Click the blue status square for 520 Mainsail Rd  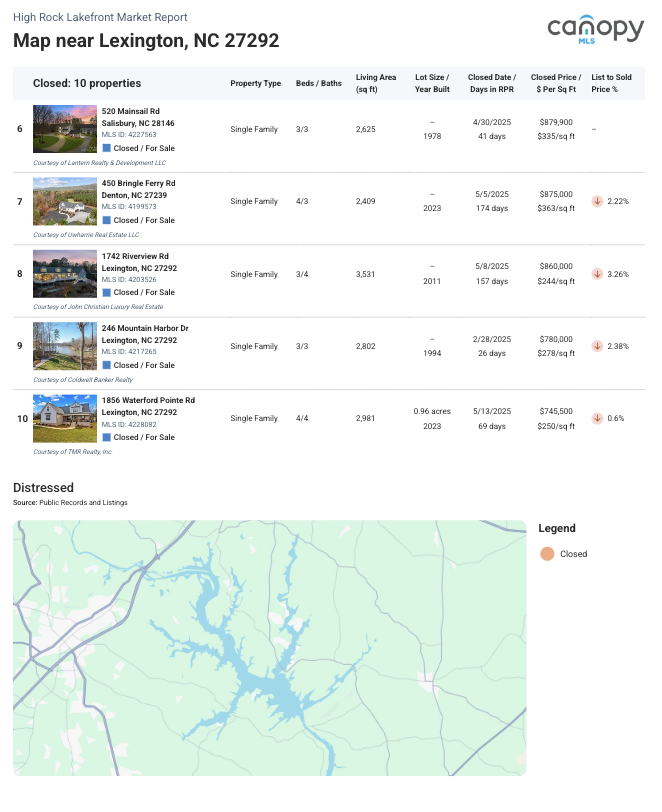pos(106,148)
